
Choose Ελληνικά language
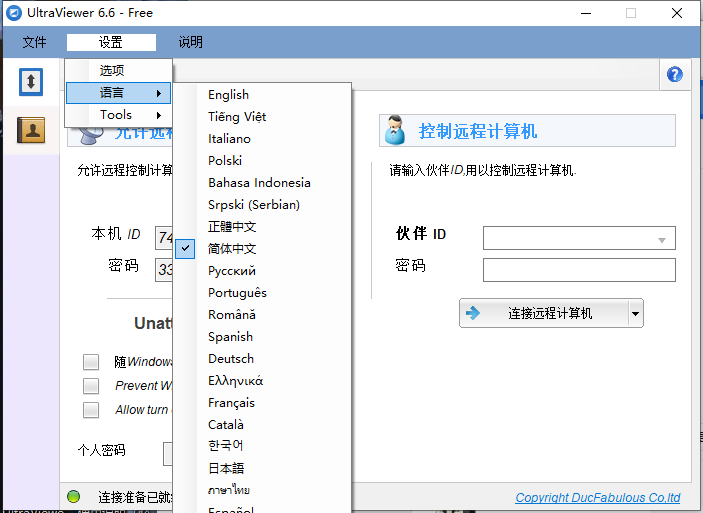262,380
